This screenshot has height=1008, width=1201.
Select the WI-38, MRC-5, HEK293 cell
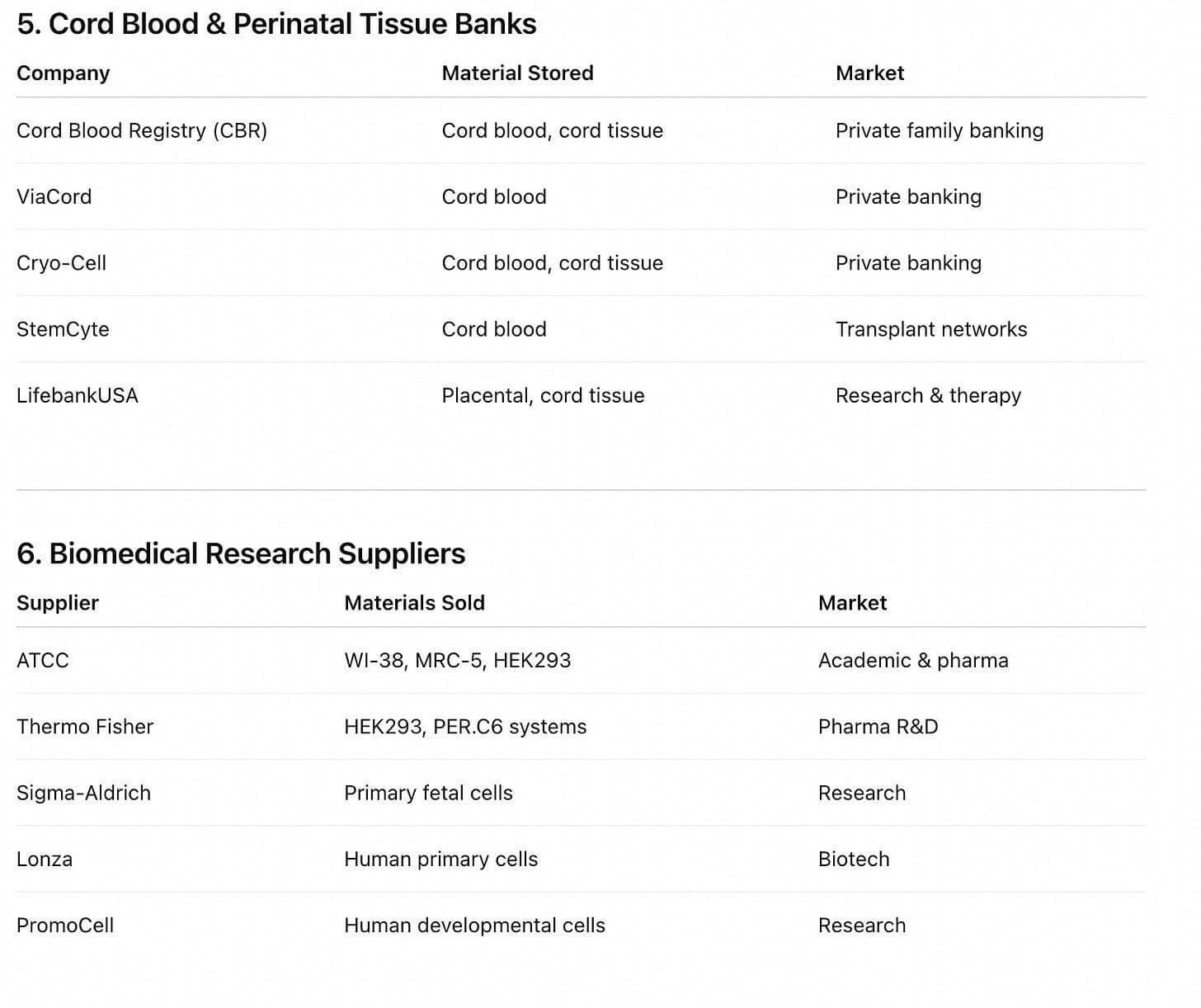tap(457, 660)
